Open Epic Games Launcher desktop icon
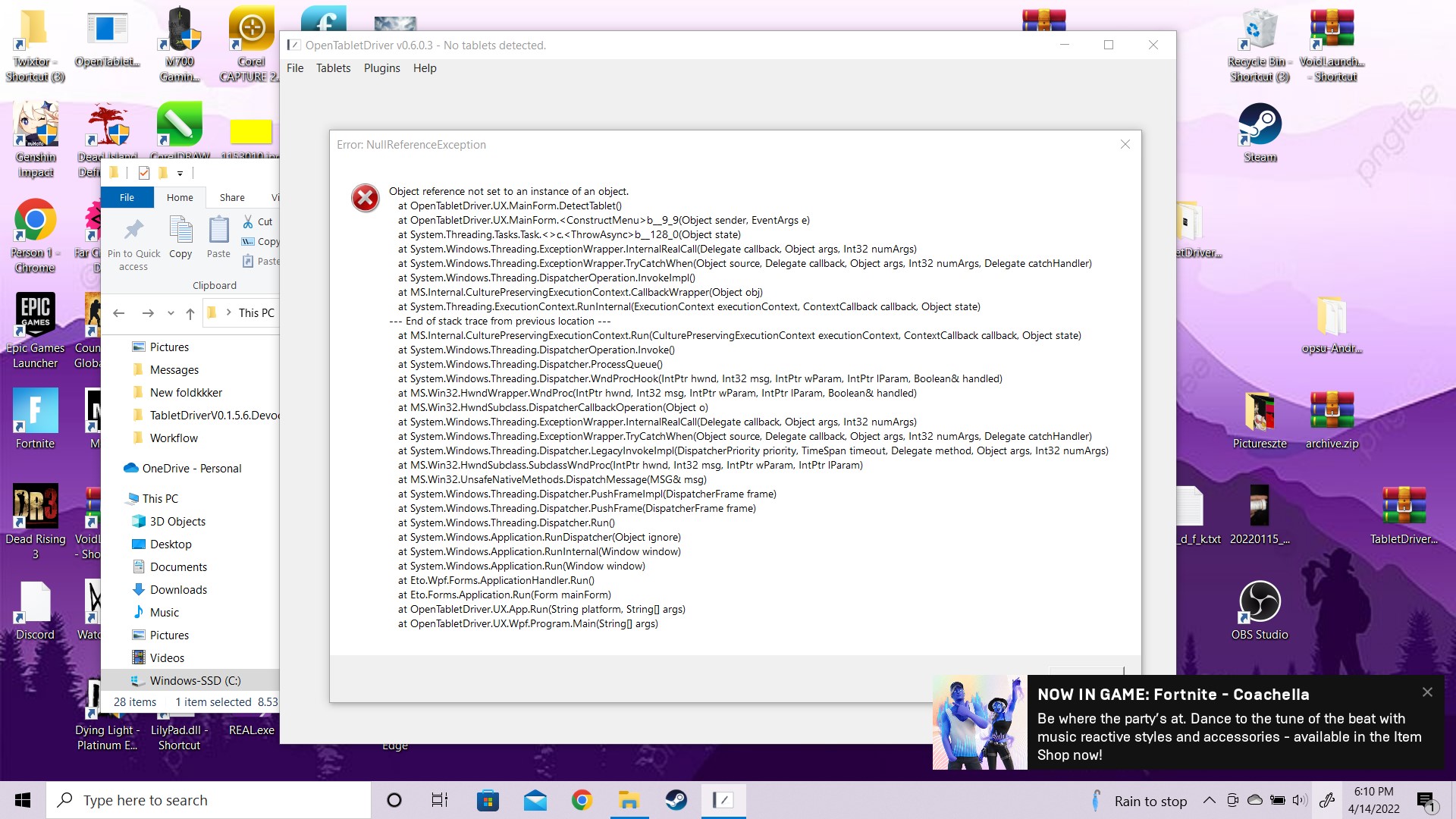 [36, 331]
